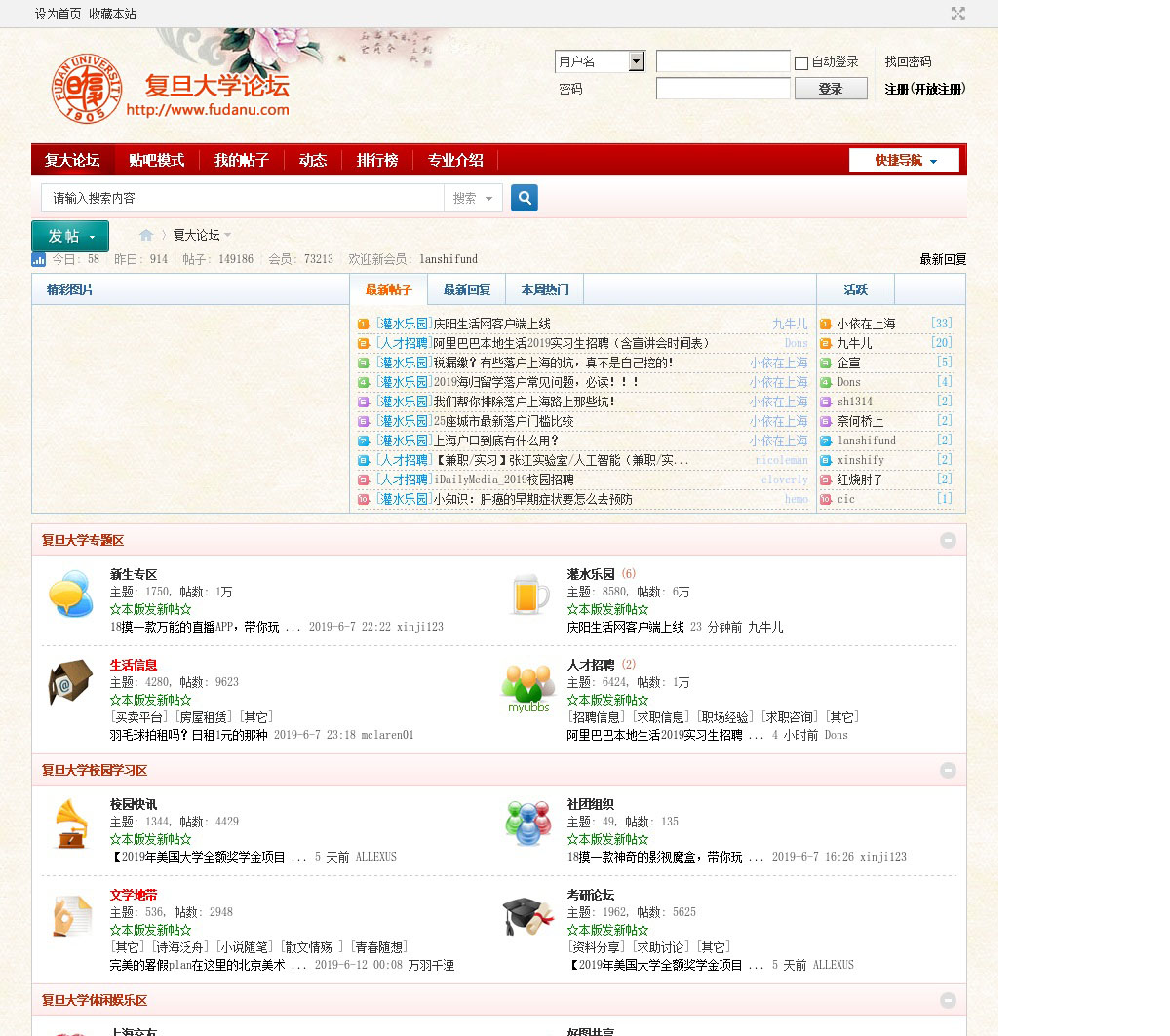
Task: Collapse the 复旦大学专题区 section
Action: pos(948,541)
